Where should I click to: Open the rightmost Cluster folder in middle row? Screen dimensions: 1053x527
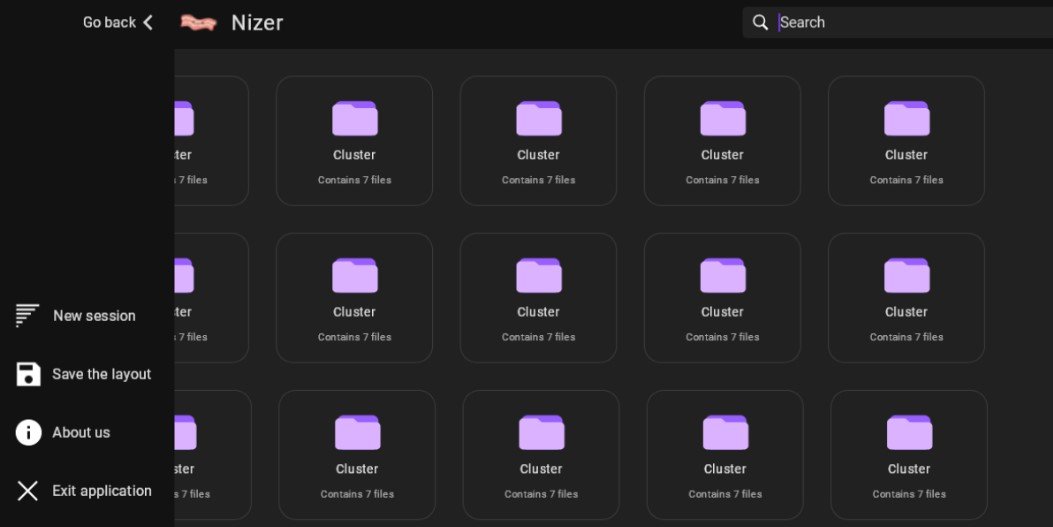906,297
